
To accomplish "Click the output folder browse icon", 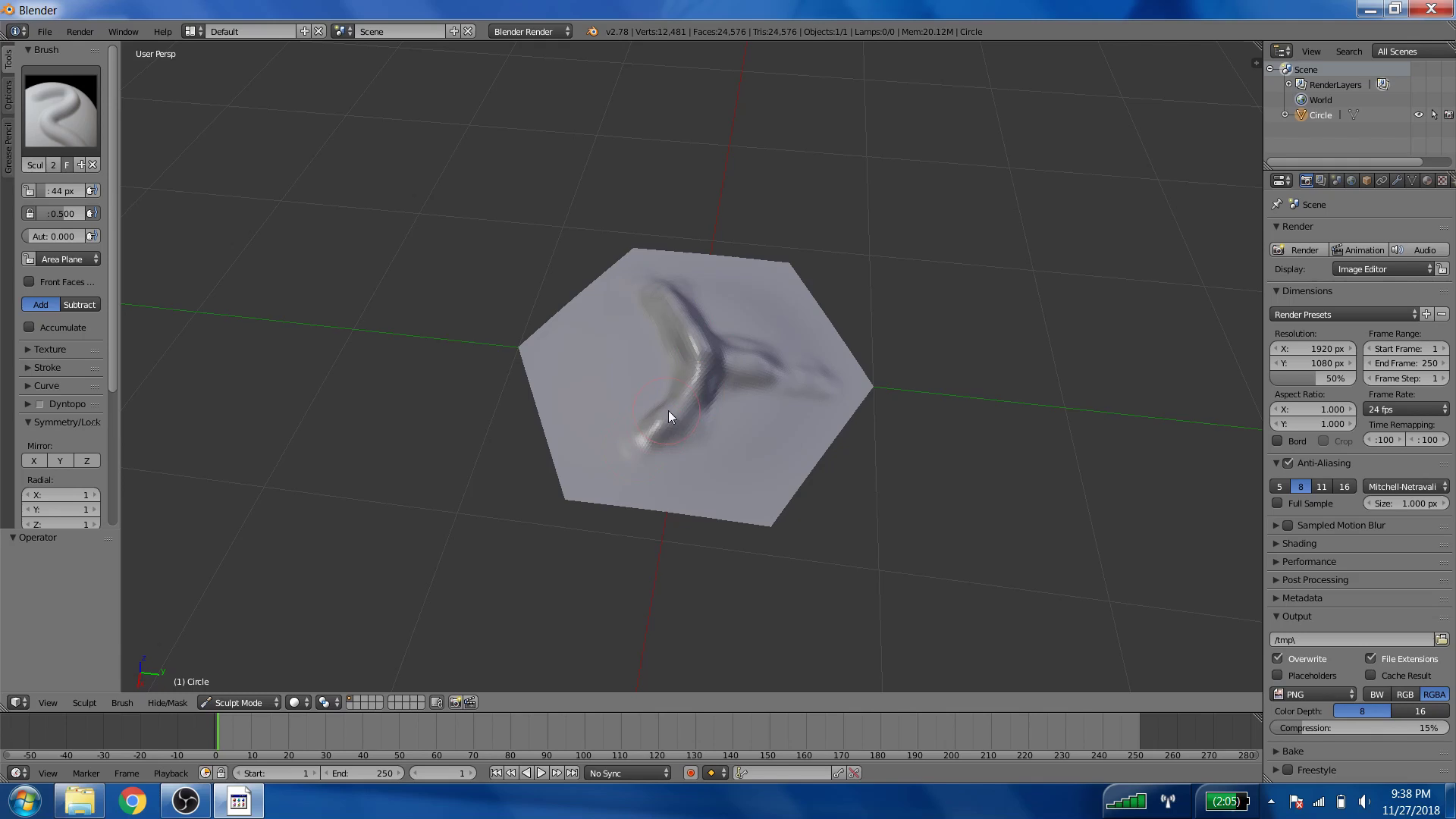I will pyautogui.click(x=1442, y=640).
